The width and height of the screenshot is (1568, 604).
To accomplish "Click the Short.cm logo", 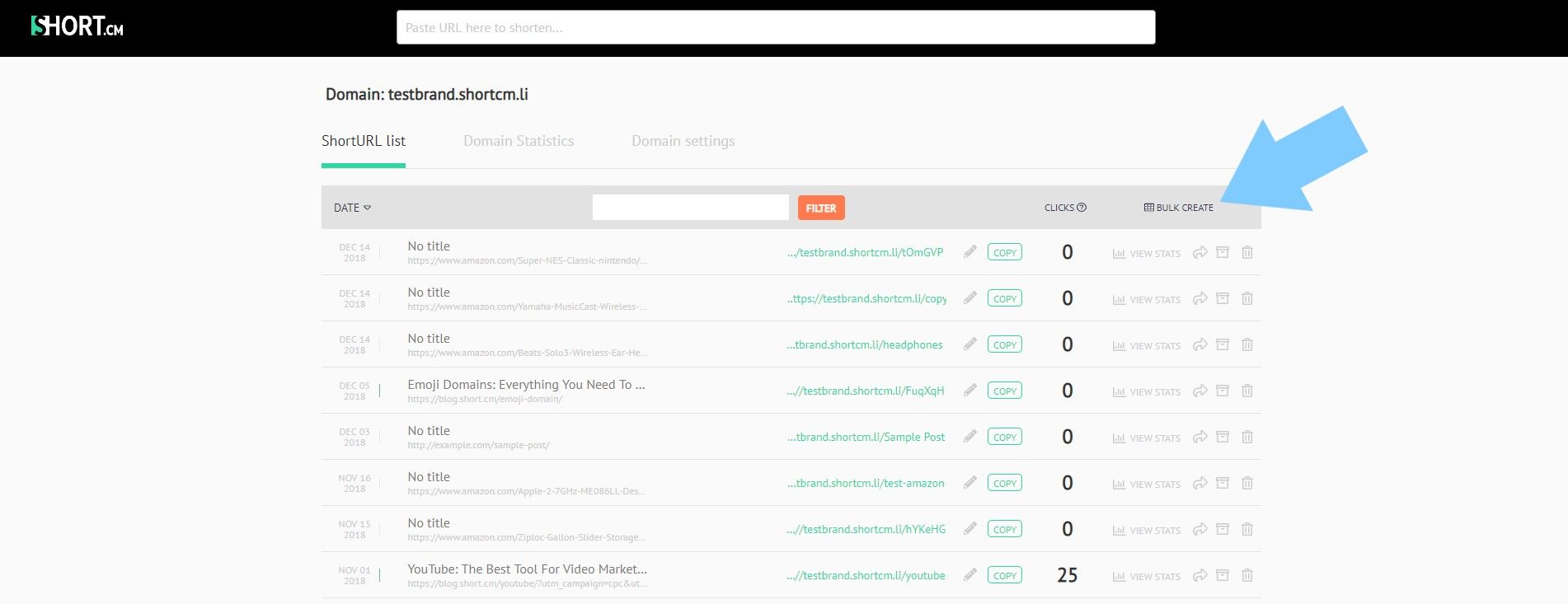I will click(x=77, y=26).
